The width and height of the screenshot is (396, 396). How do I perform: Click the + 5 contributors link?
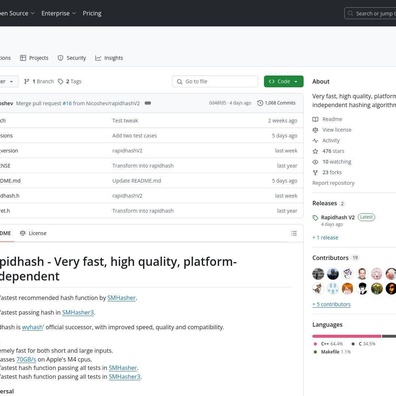pyautogui.click(x=331, y=304)
